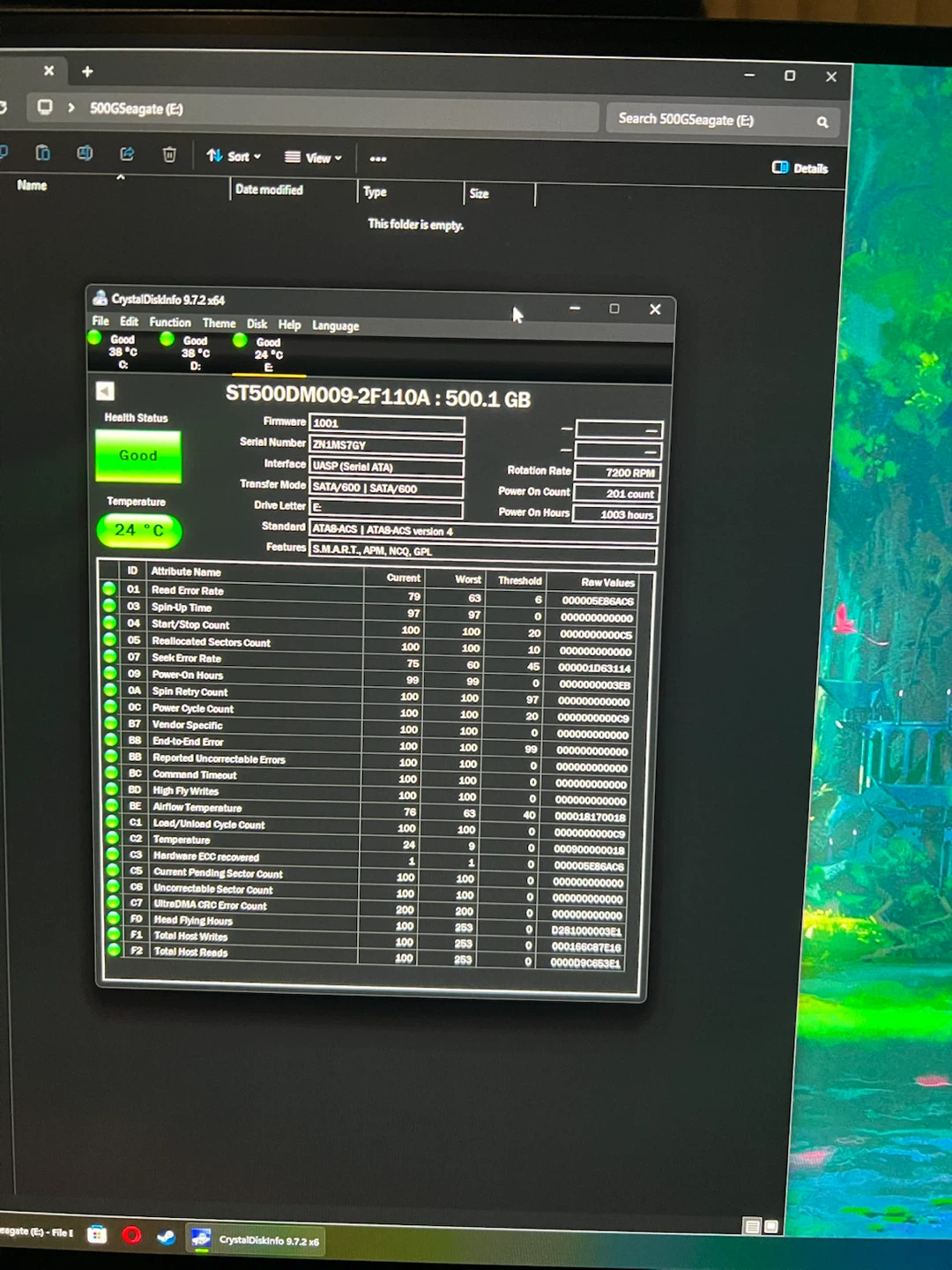Image resolution: width=952 pixels, height=1270 pixels.
Task: Switch to thumbnails view icon at bottom right
Action: 771,1226
